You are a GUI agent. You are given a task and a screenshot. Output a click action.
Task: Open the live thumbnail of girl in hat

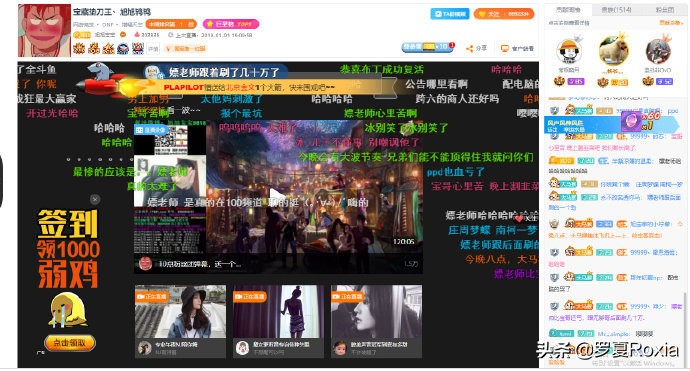pos(180,321)
